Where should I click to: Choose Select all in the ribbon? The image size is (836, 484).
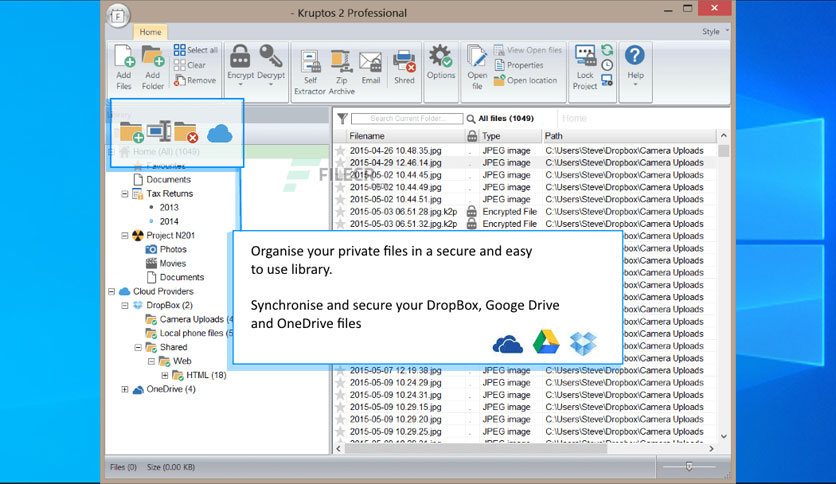coord(196,50)
